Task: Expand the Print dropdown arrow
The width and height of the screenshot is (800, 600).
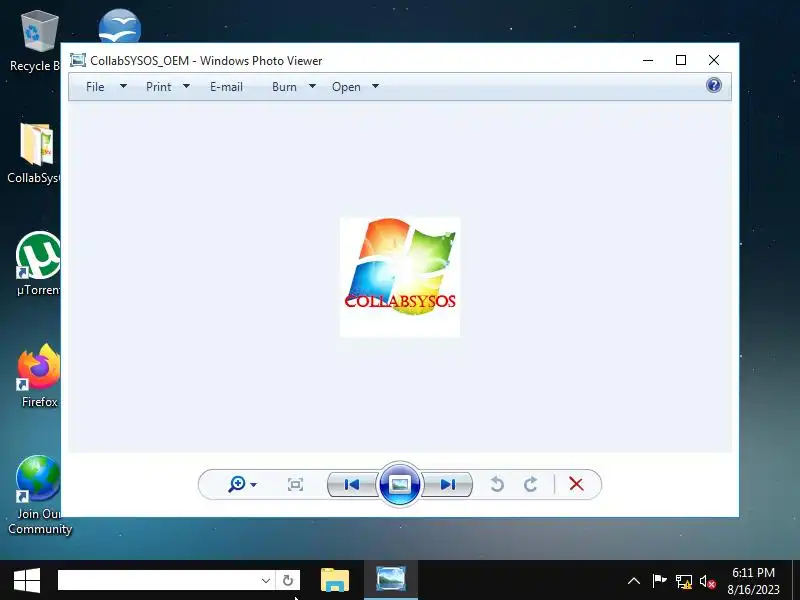Action: pyautogui.click(x=186, y=86)
